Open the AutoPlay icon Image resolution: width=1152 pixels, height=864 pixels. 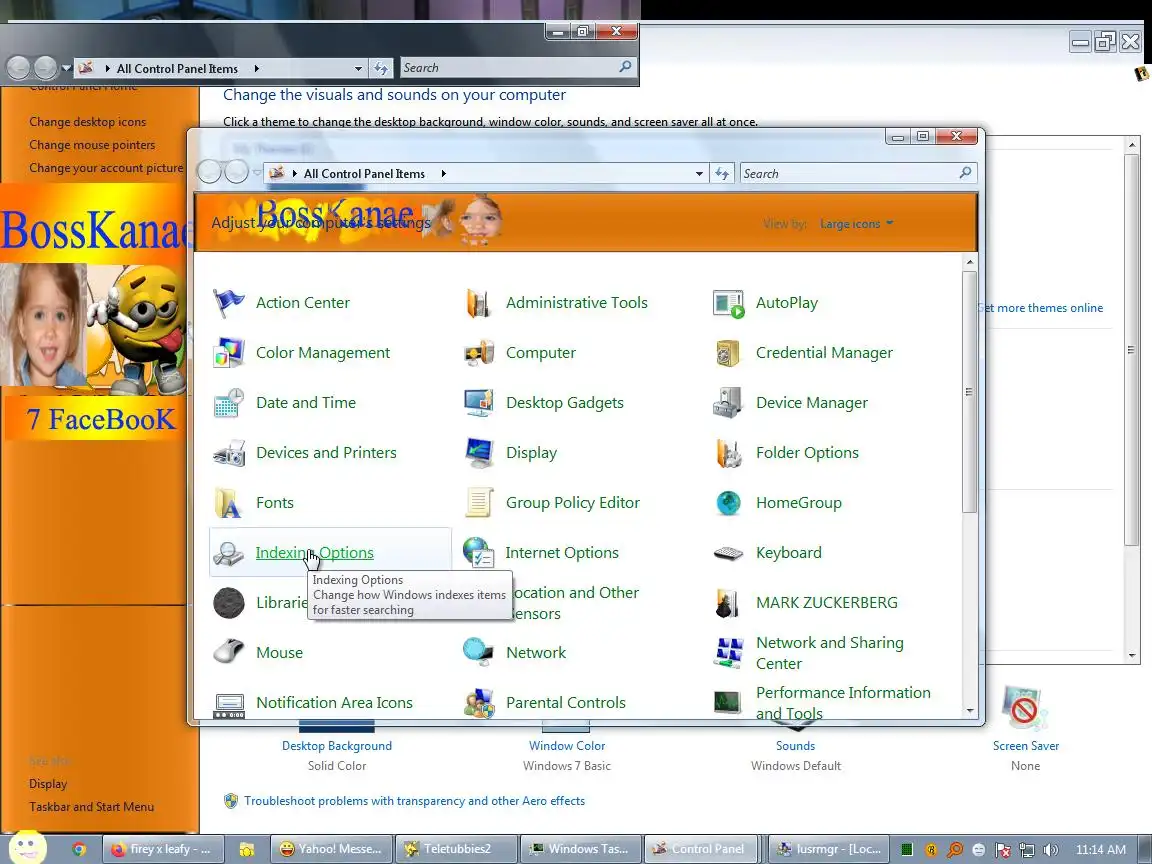click(x=728, y=303)
